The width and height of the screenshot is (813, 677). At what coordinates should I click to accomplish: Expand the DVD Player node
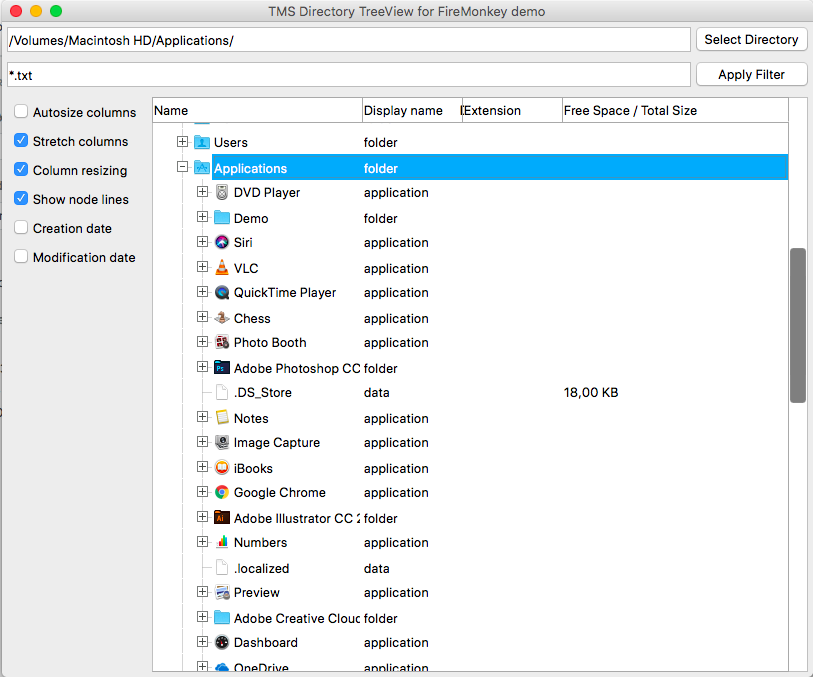[x=202, y=192]
